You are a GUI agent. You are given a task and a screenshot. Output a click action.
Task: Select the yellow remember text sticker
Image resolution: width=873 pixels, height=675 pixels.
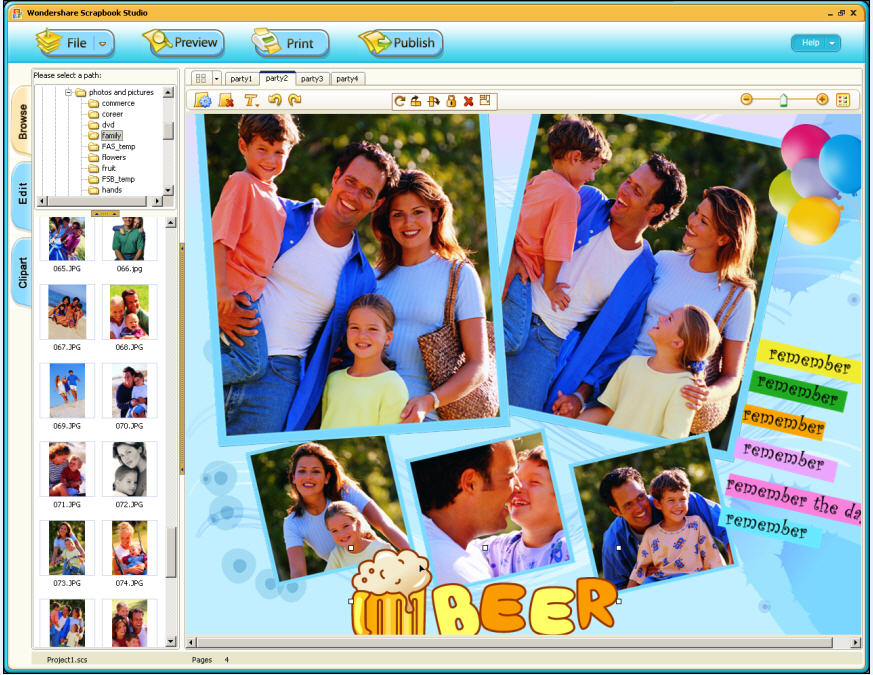(809, 361)
